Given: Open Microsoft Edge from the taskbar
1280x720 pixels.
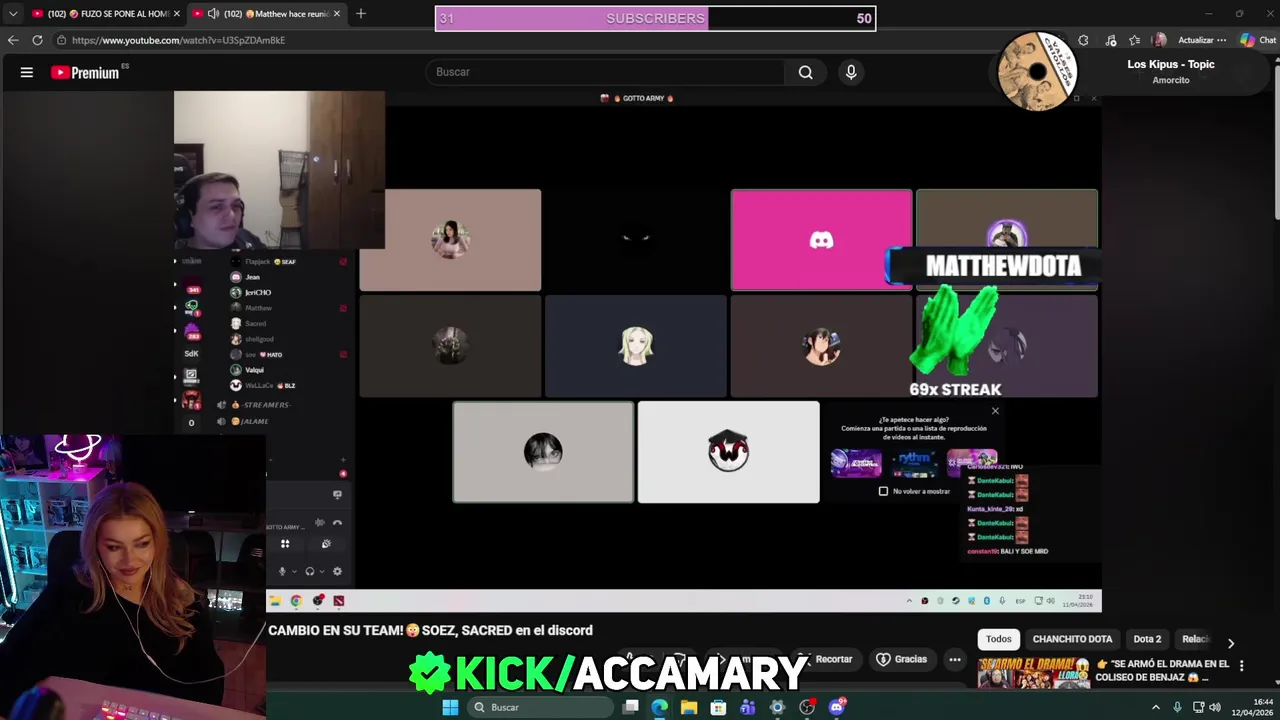Looking at the screenshot, I should 660,707.
